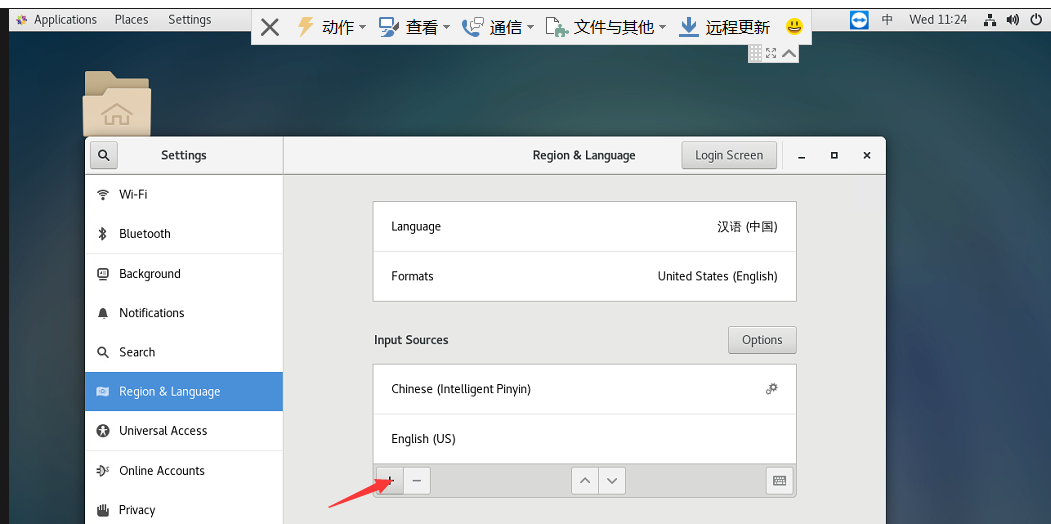This screenshot has height=524, width=1051.
Task: Move input source down with arrow
Action: click(x=612, y=480)
